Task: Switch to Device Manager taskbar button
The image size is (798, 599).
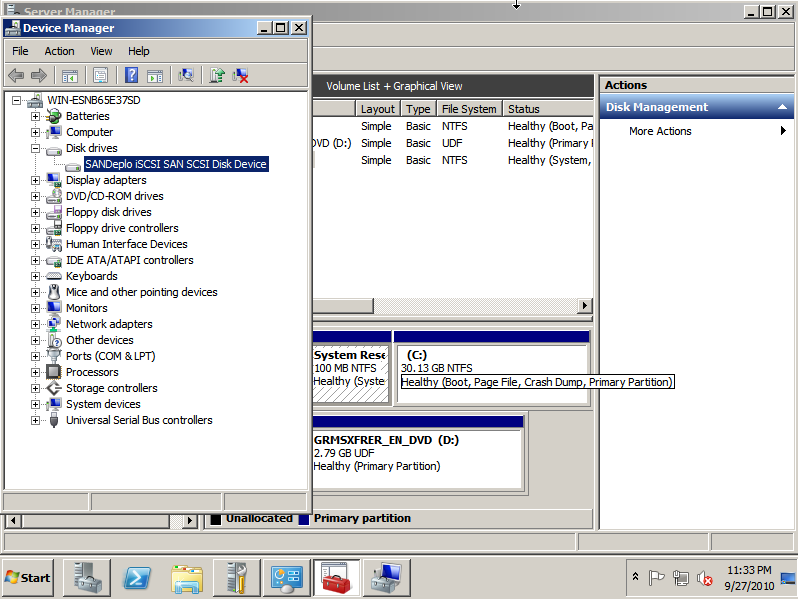Action: (x=386, y=577)
